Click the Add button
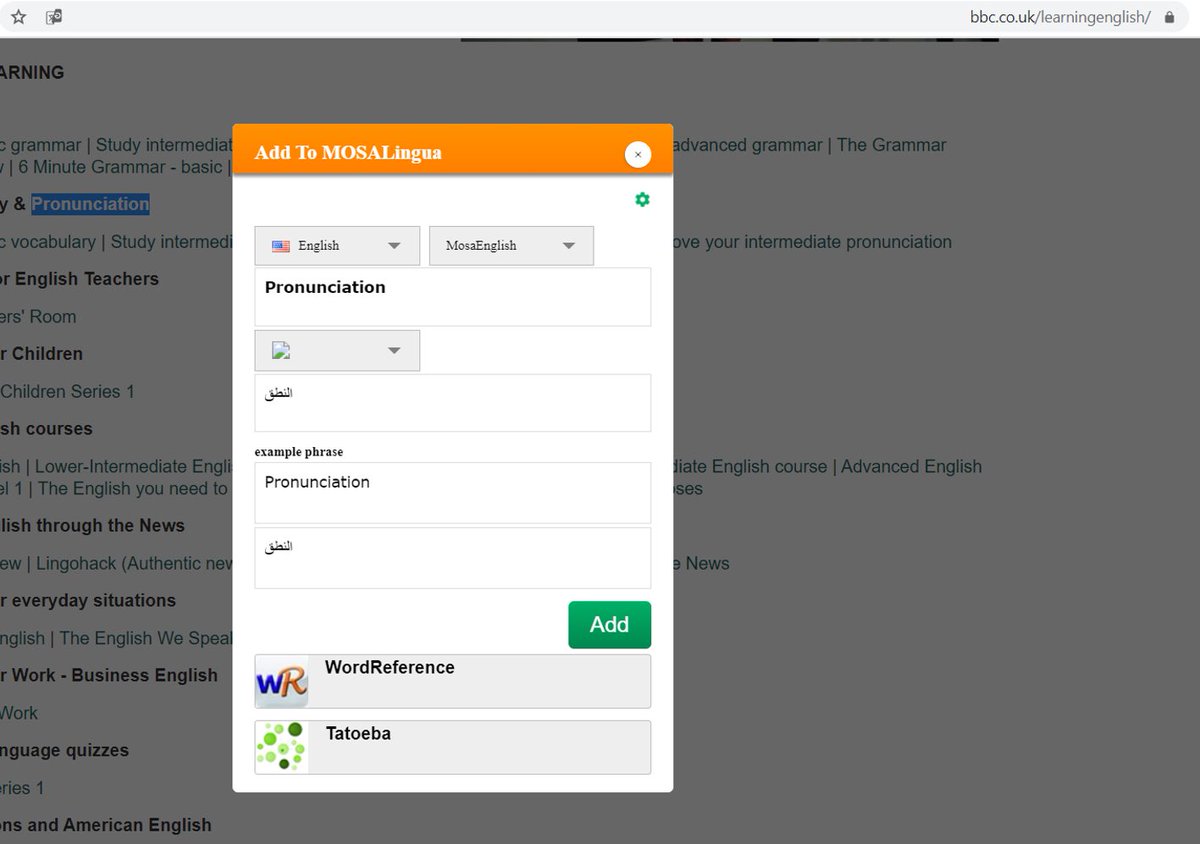This screenshot has width=1200, height=844. [610, 625]
